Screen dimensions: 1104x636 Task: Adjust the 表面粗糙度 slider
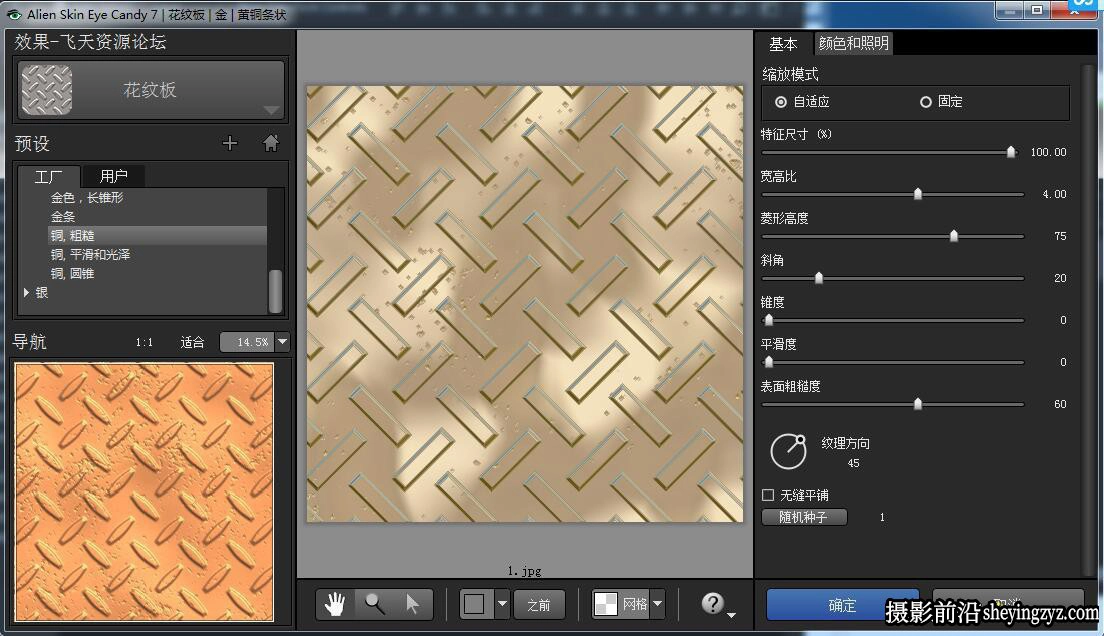917,404
